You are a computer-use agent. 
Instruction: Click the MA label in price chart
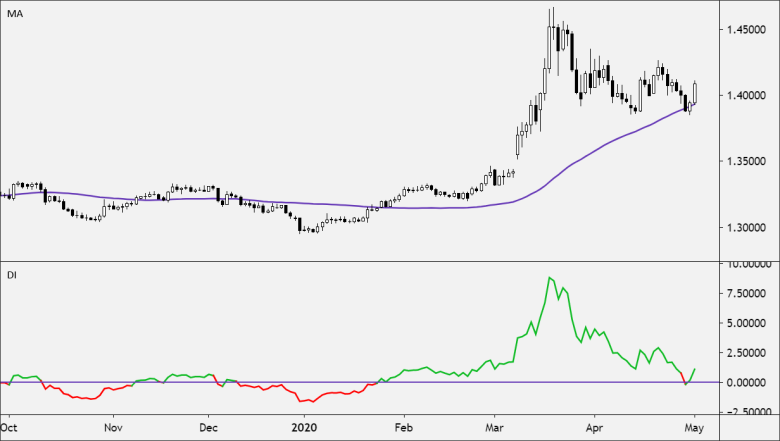coord(14,14)
